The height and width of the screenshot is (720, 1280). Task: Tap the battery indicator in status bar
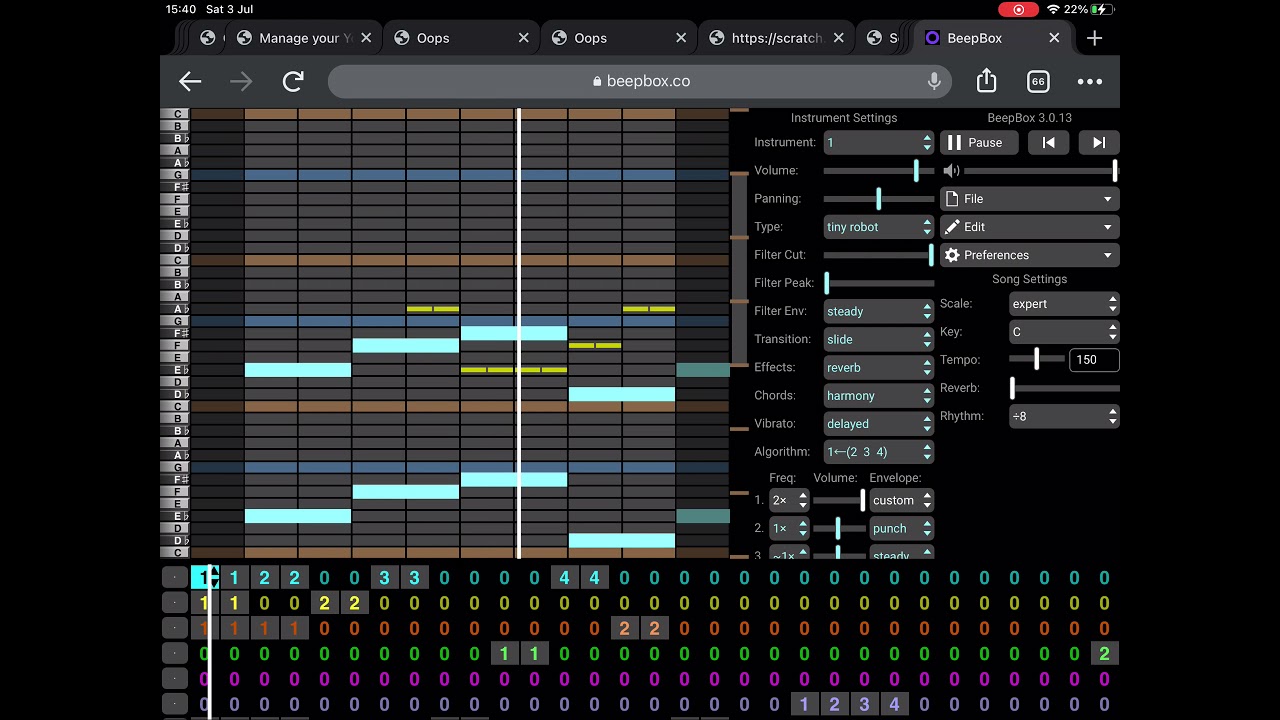1102,9
